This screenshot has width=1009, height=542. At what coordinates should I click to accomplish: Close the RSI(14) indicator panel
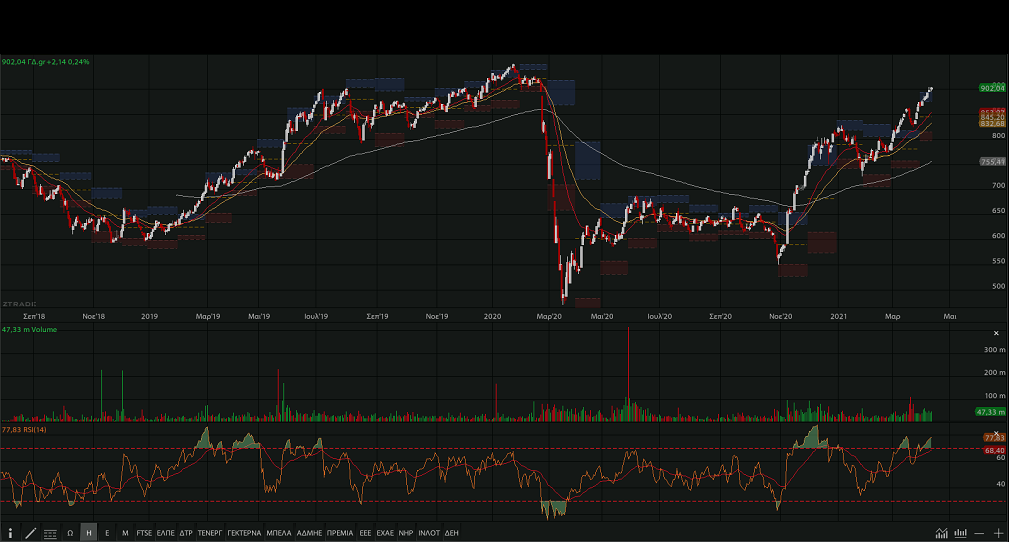point(995,428)
